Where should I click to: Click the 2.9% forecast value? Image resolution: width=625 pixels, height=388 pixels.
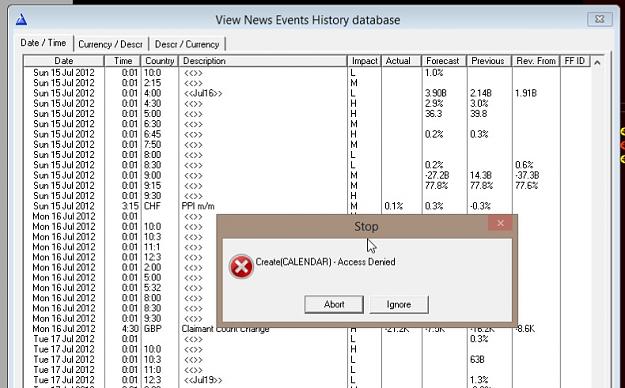pyautogui.click(x=434, y=104)
